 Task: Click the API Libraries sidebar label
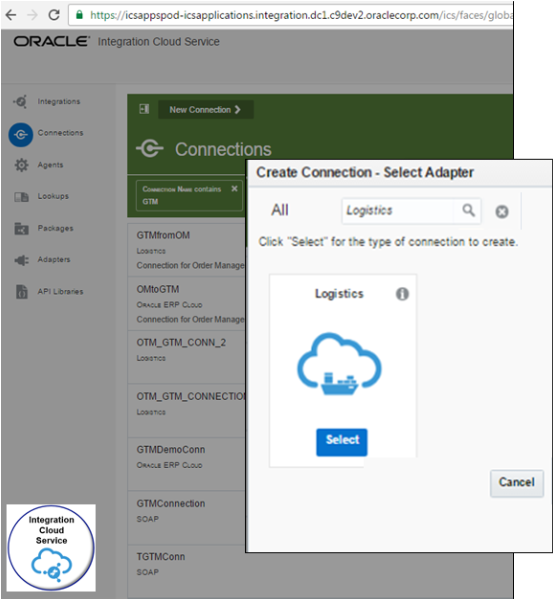click(x=60, y=292)
